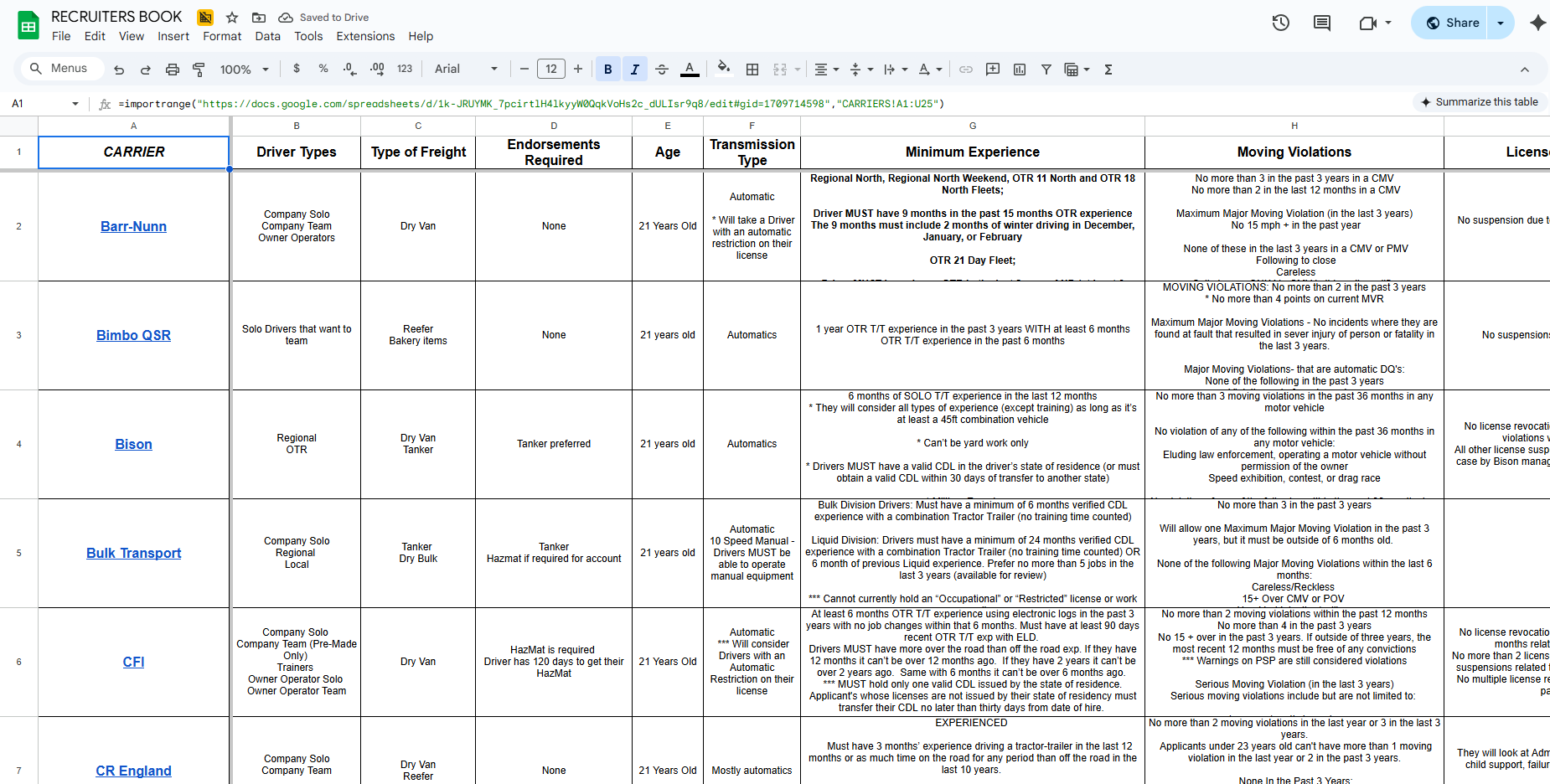This screenshot has width=1550, height=784.
Task: Open the comments panel icon
Action: (x=1322, y=23)
